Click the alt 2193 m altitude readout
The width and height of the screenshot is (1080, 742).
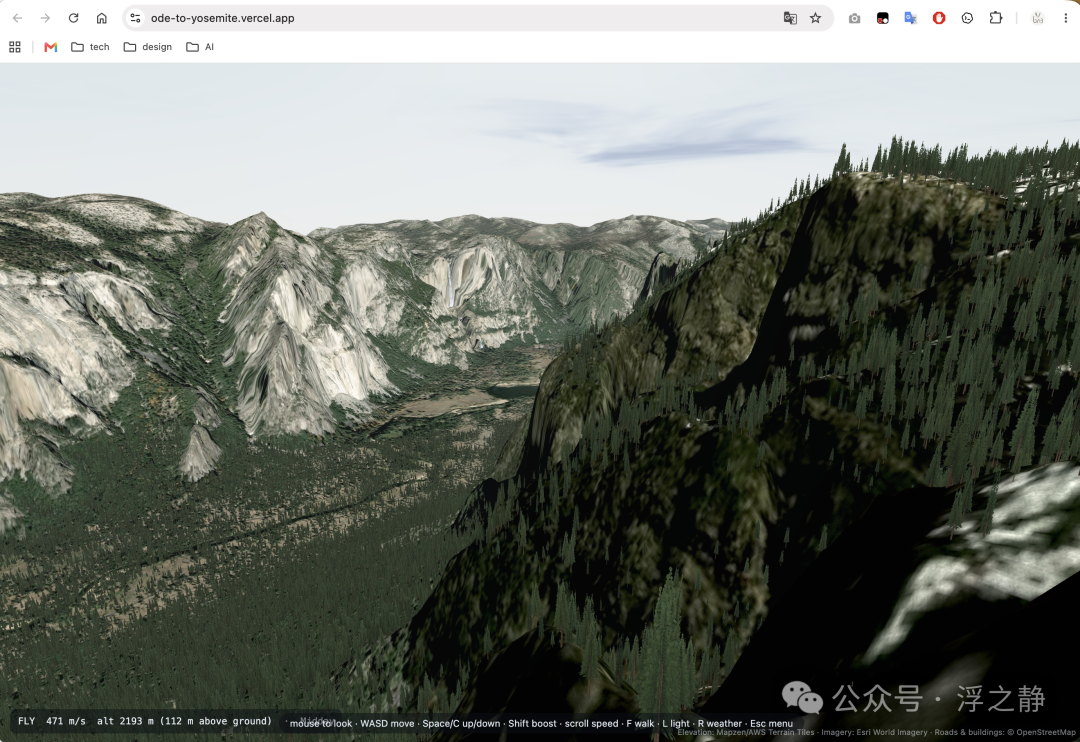(125, 721)
